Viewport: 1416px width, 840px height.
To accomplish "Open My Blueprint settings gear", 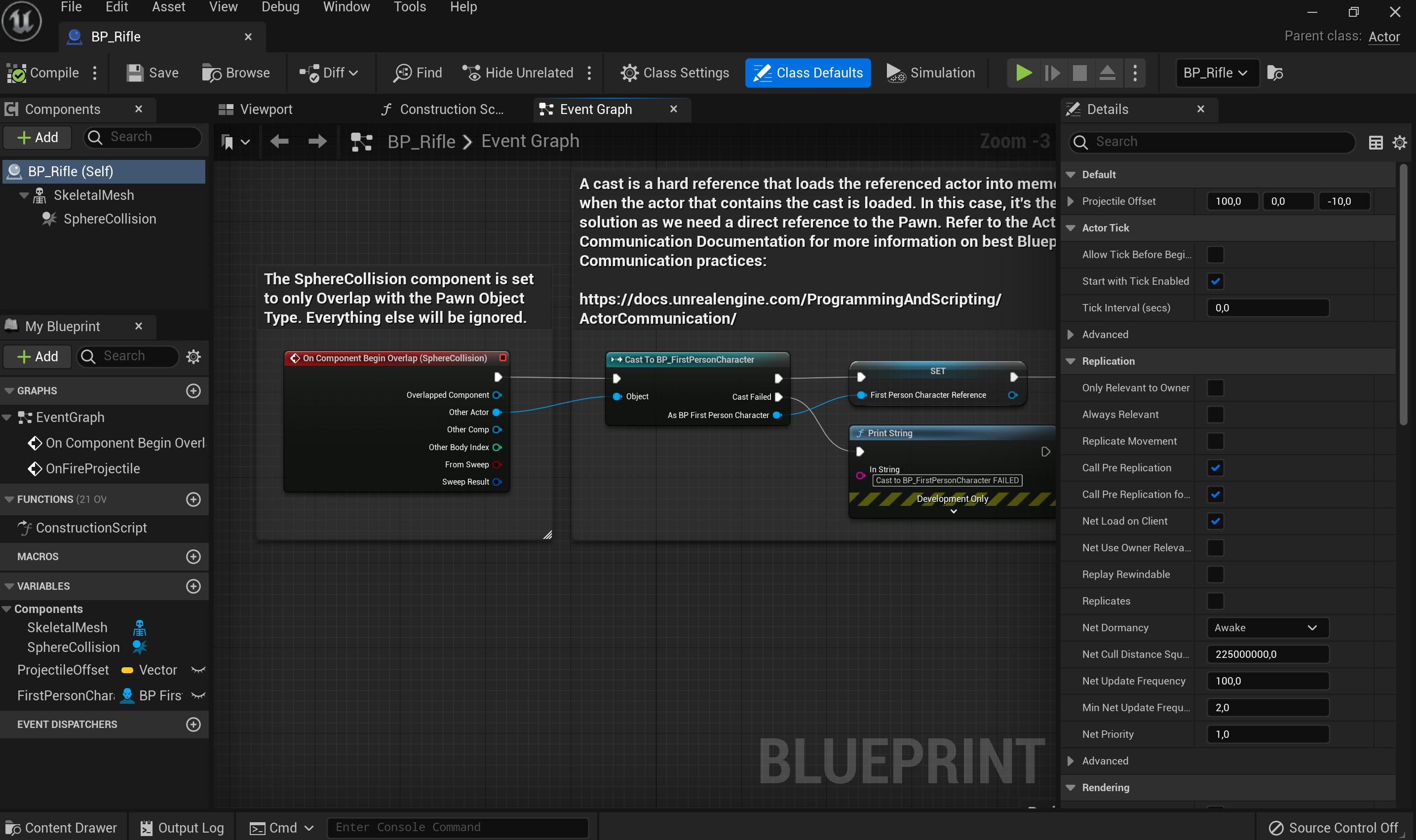I will 193,357.
